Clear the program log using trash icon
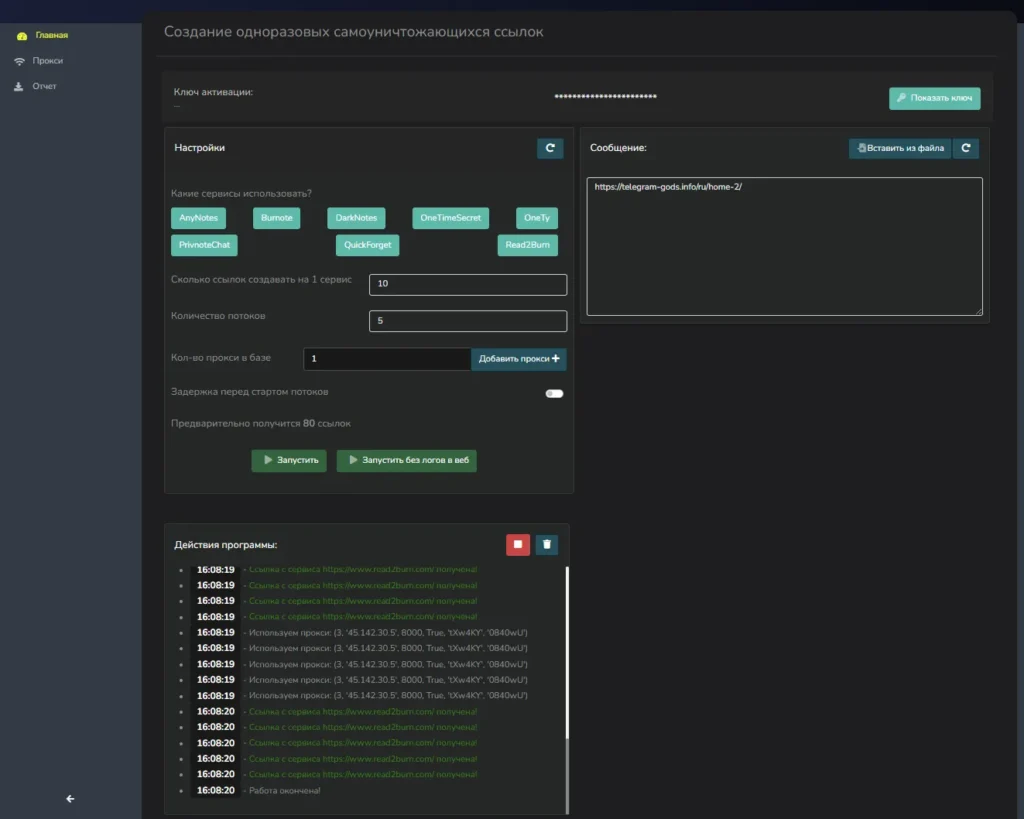1024x819 pixels. (x=546, y=544)
